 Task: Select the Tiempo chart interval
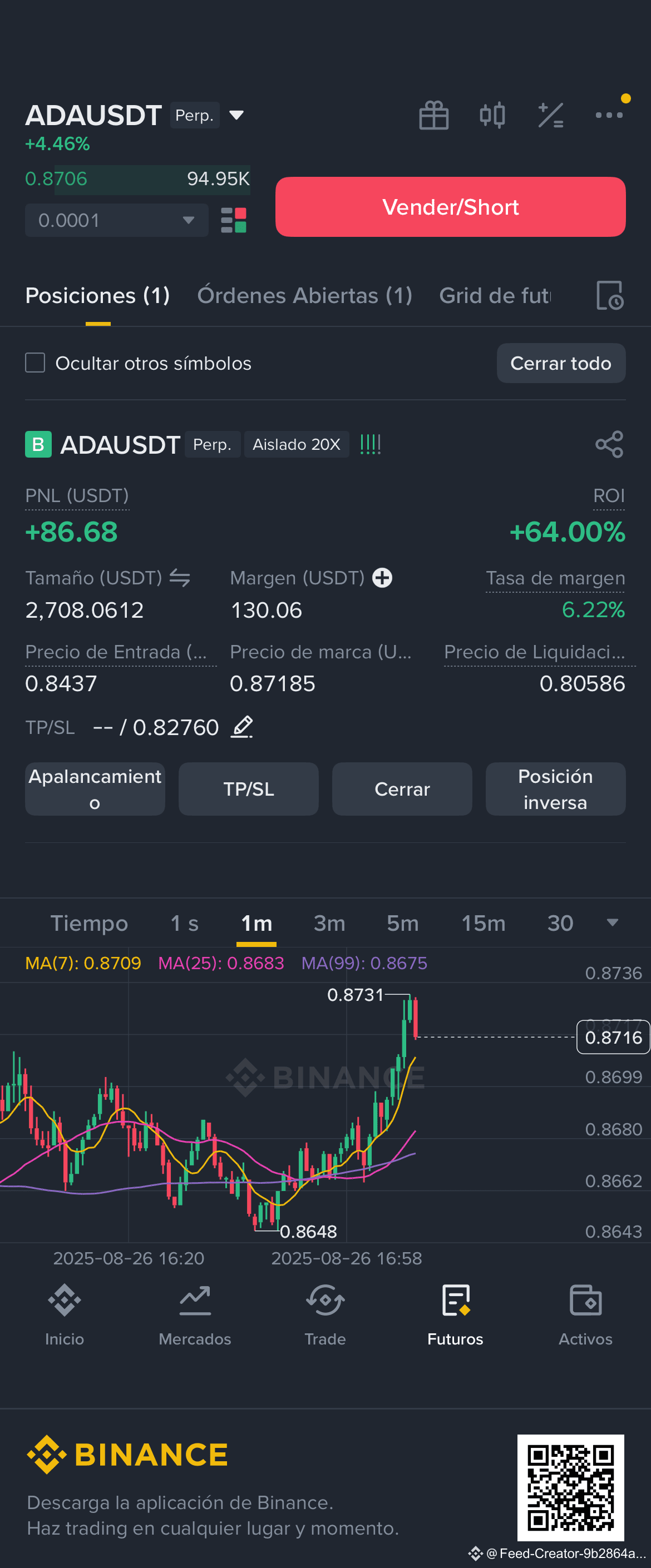(89, 923)
